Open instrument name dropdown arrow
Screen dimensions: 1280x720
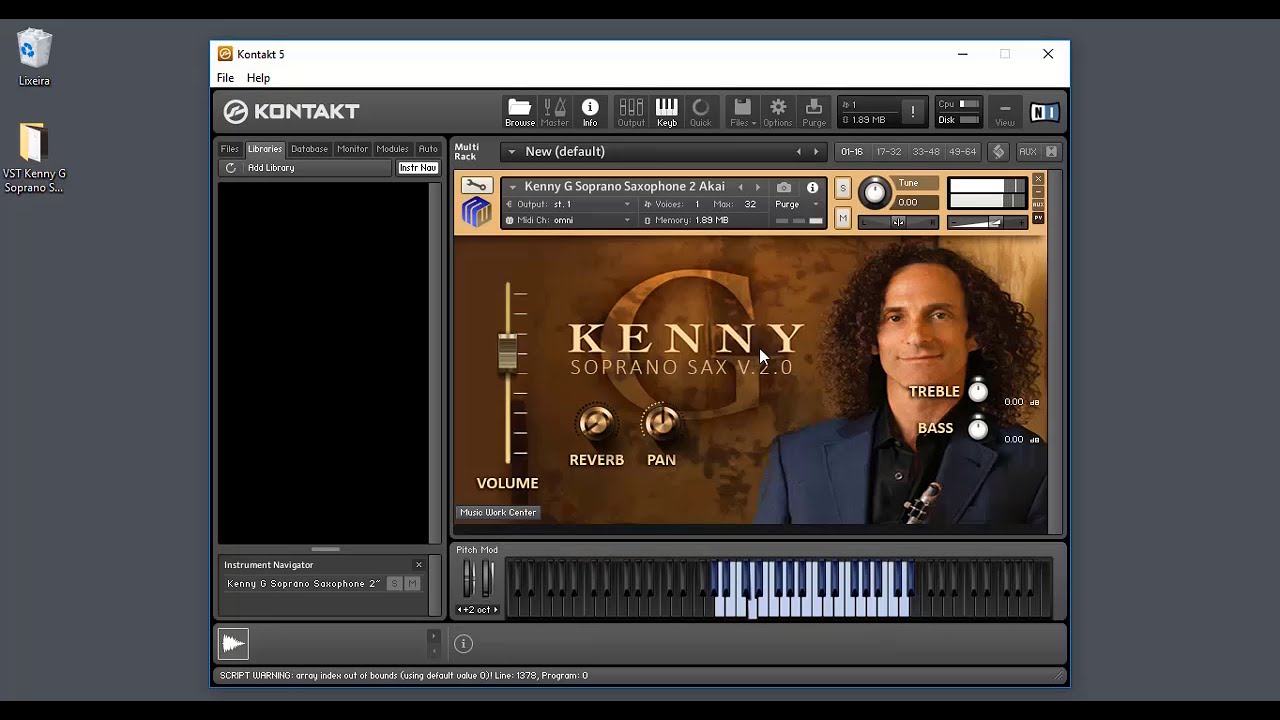(x=513, y=187)
